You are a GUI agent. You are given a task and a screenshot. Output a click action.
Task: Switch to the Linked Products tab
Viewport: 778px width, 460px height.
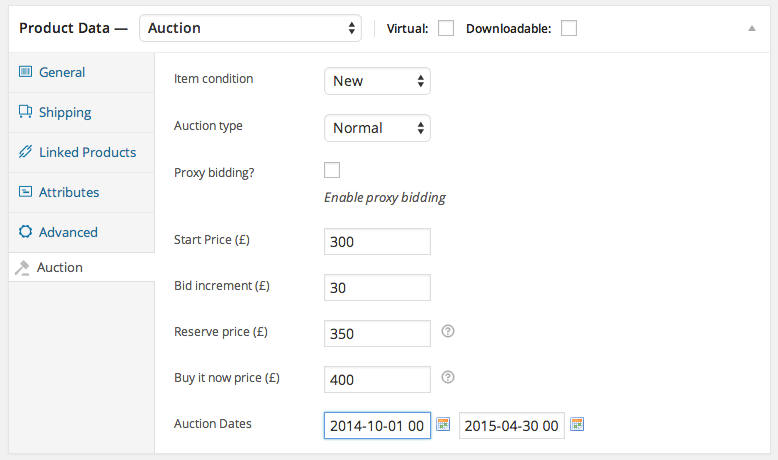pyautogui.click(x=87, y=152)
